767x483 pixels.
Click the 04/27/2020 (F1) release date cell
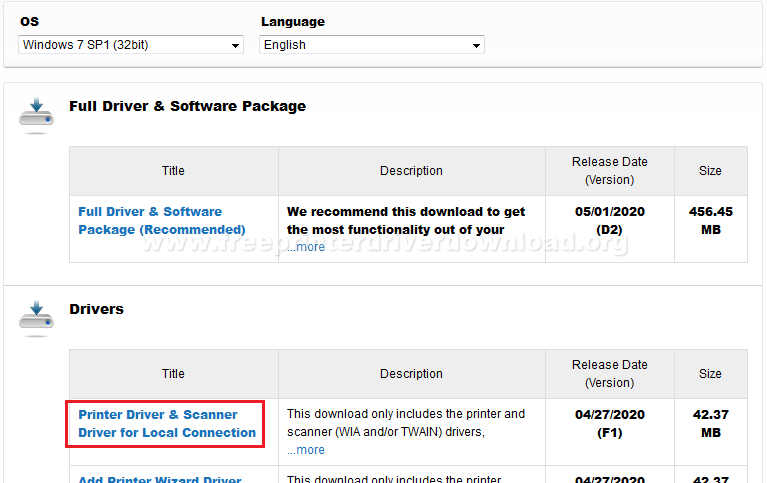[x=609, y=423]
